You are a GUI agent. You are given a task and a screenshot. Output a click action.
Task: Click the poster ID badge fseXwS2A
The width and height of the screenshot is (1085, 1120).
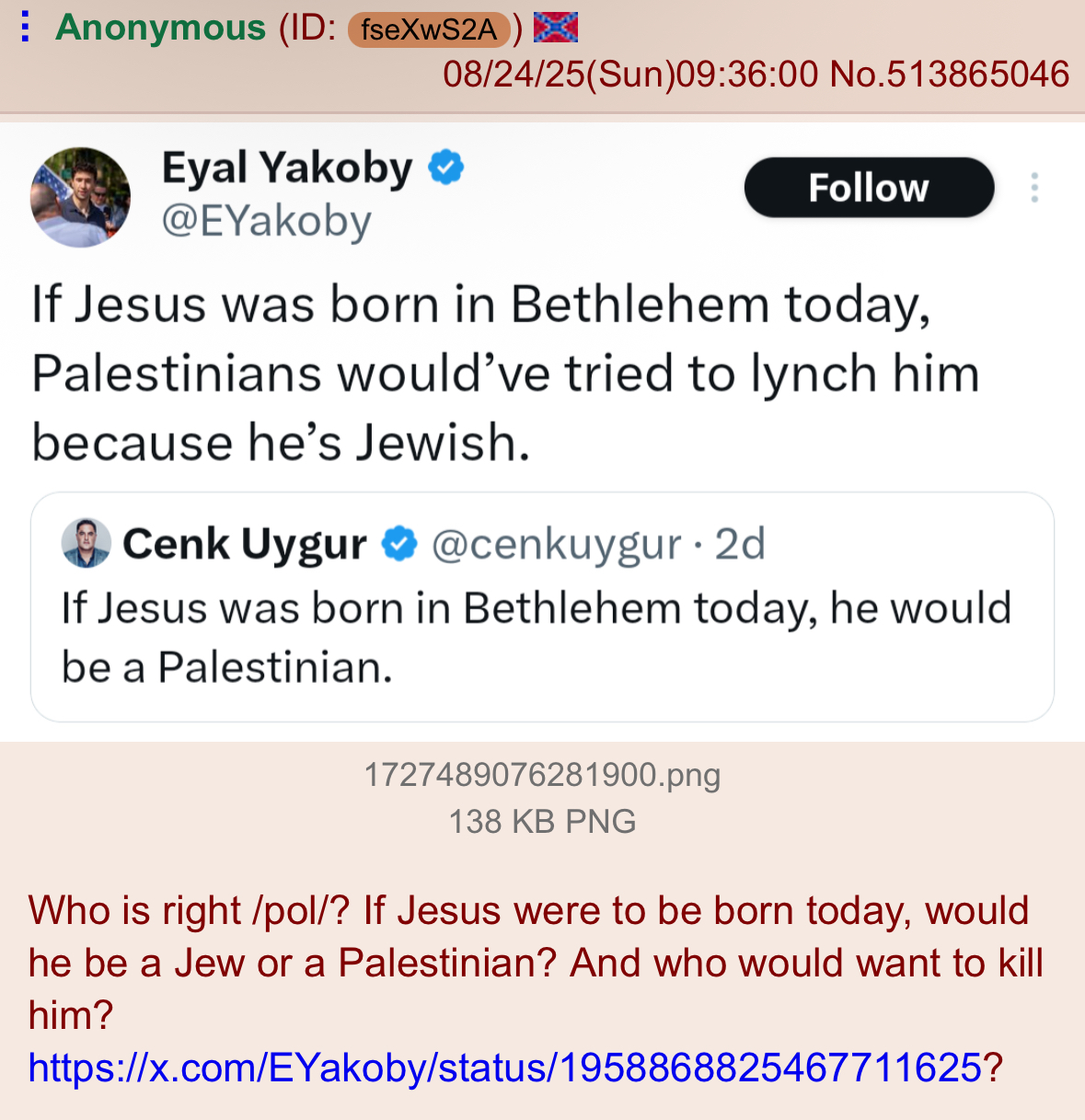click(x=429, y=29)
